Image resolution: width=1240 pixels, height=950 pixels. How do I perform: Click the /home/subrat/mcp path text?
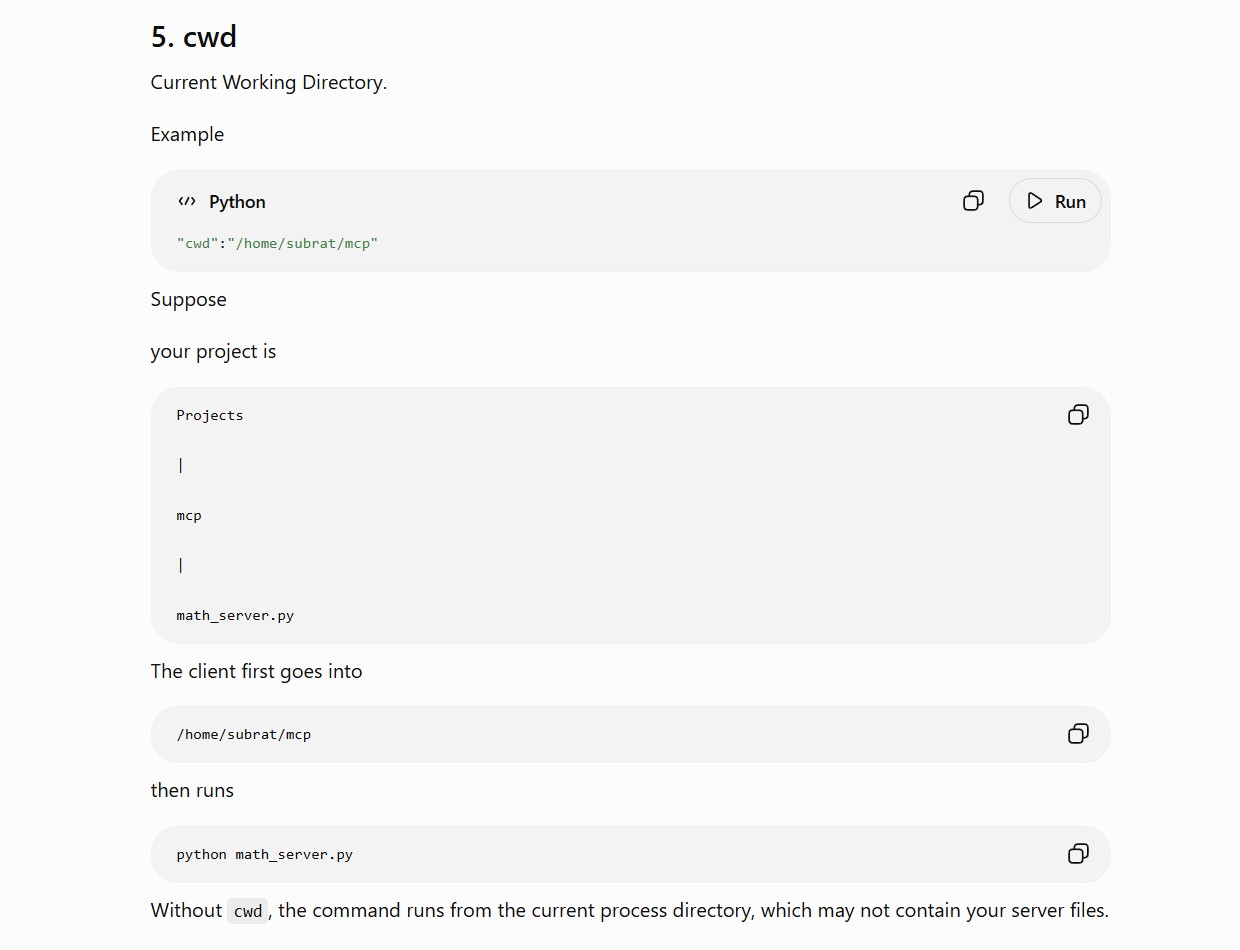(x=244, y=734)
